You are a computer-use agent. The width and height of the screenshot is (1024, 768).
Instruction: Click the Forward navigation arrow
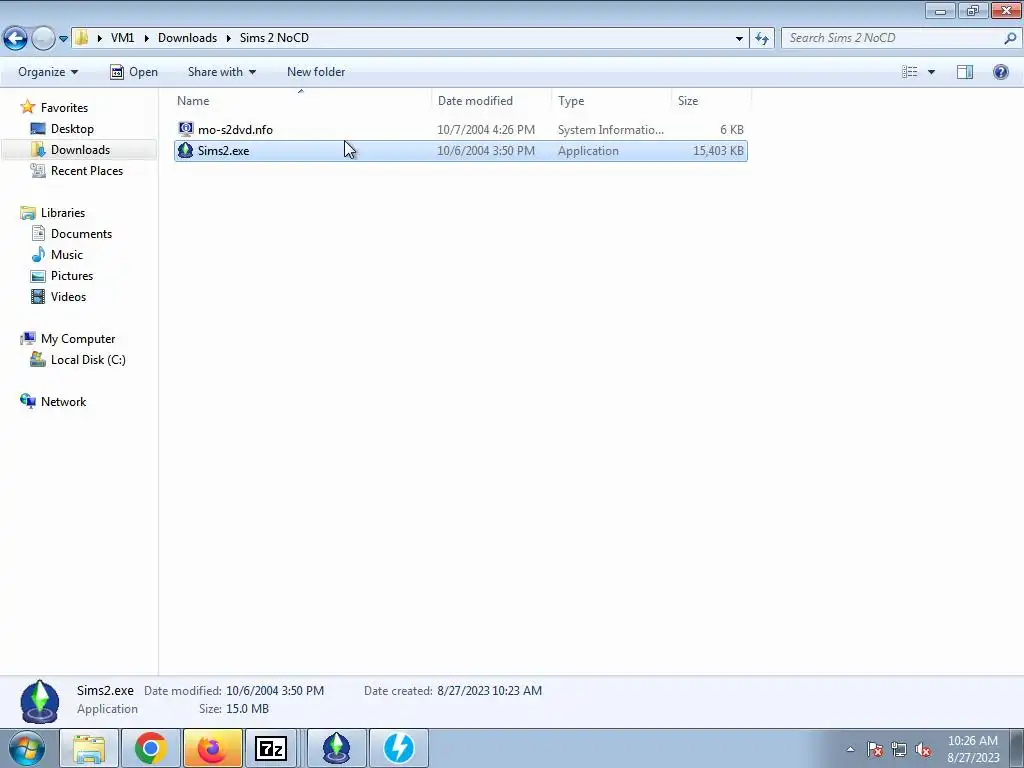click(x=43, y=39)
